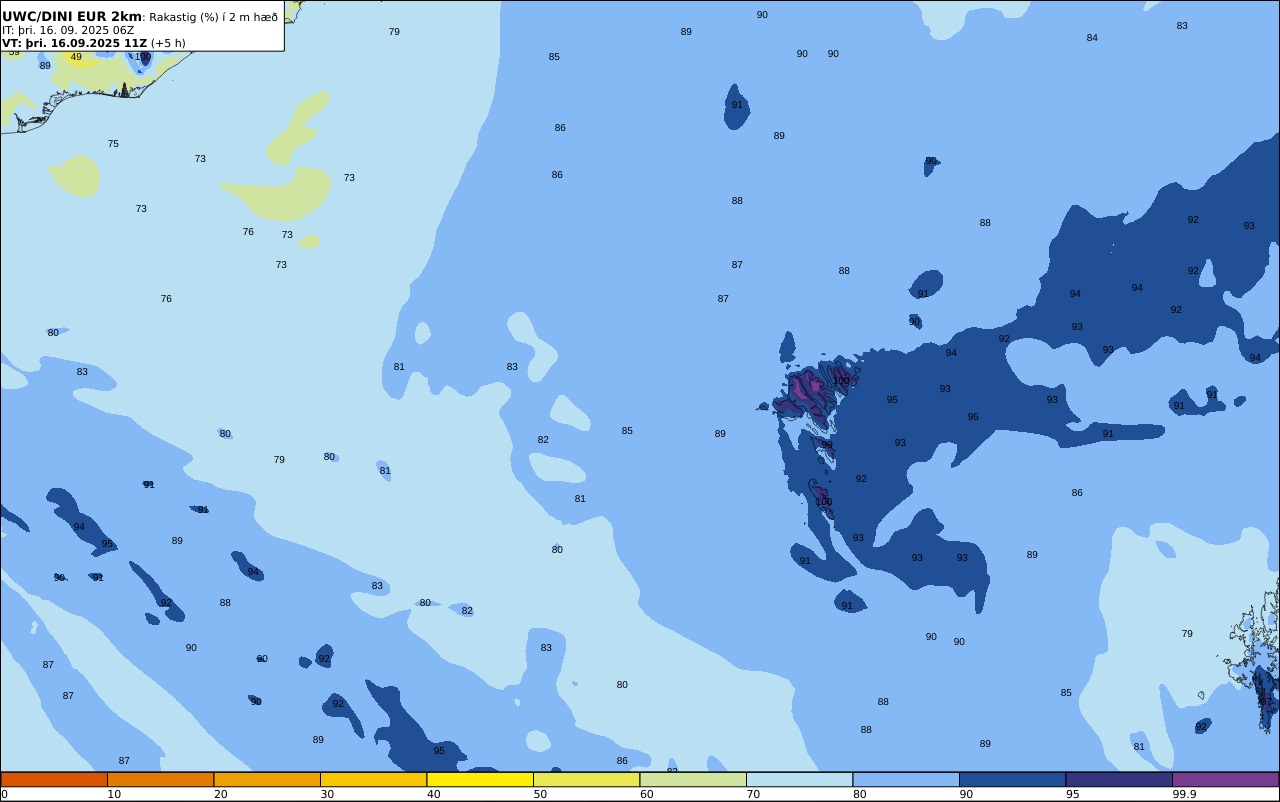Image resolution: width=1280 pixels, height=802 pixels.
Task: Click the 0–10 dark orange legend swatch
Action: click(x=54, y=779)
